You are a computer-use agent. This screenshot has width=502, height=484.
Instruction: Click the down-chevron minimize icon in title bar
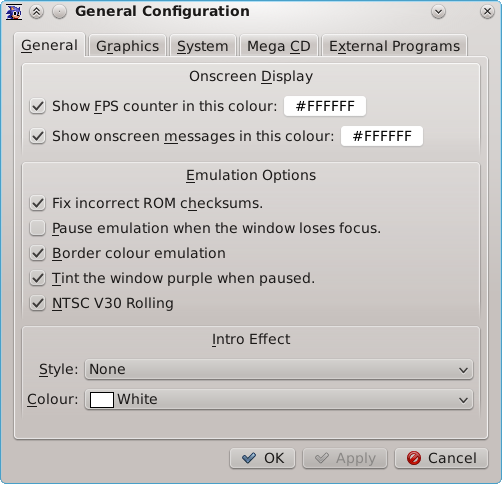(438, 12)
